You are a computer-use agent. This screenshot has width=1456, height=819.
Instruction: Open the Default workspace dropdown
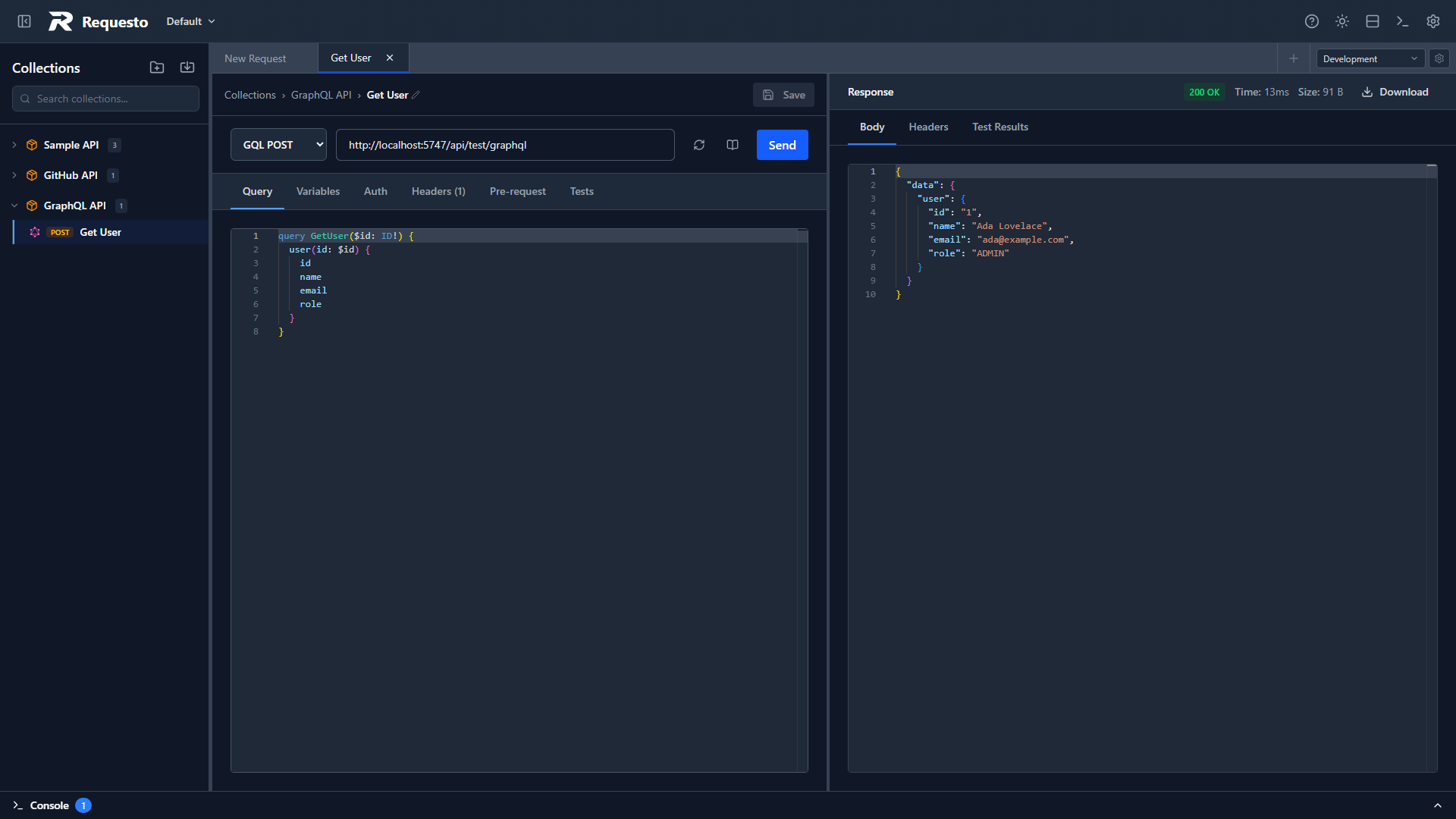pyautogui.click(x=191, y=21)
